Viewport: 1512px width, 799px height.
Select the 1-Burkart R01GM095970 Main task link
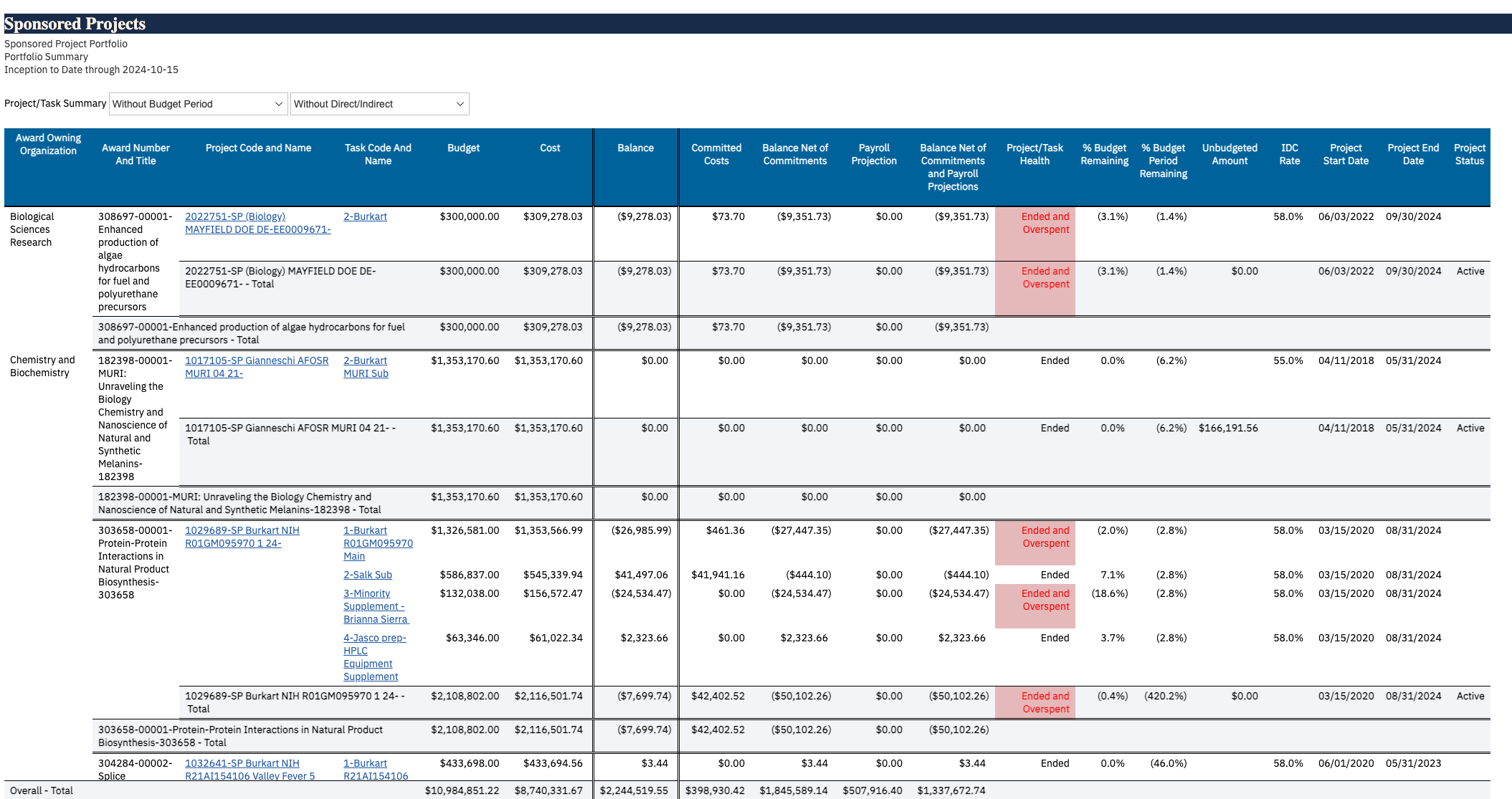pyautogui.click(x=377, y=543)
